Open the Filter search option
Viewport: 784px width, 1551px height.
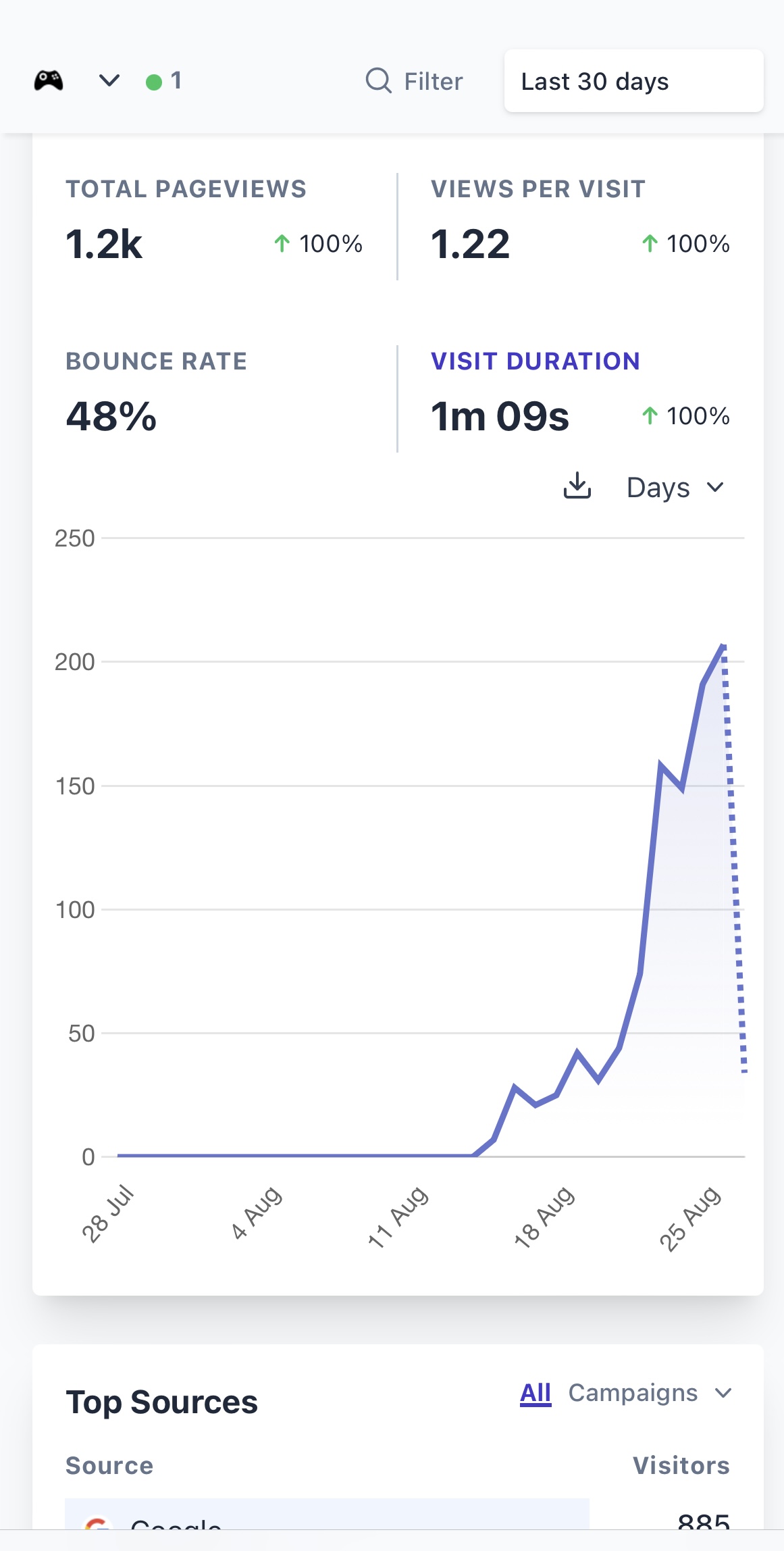[414, 81]
